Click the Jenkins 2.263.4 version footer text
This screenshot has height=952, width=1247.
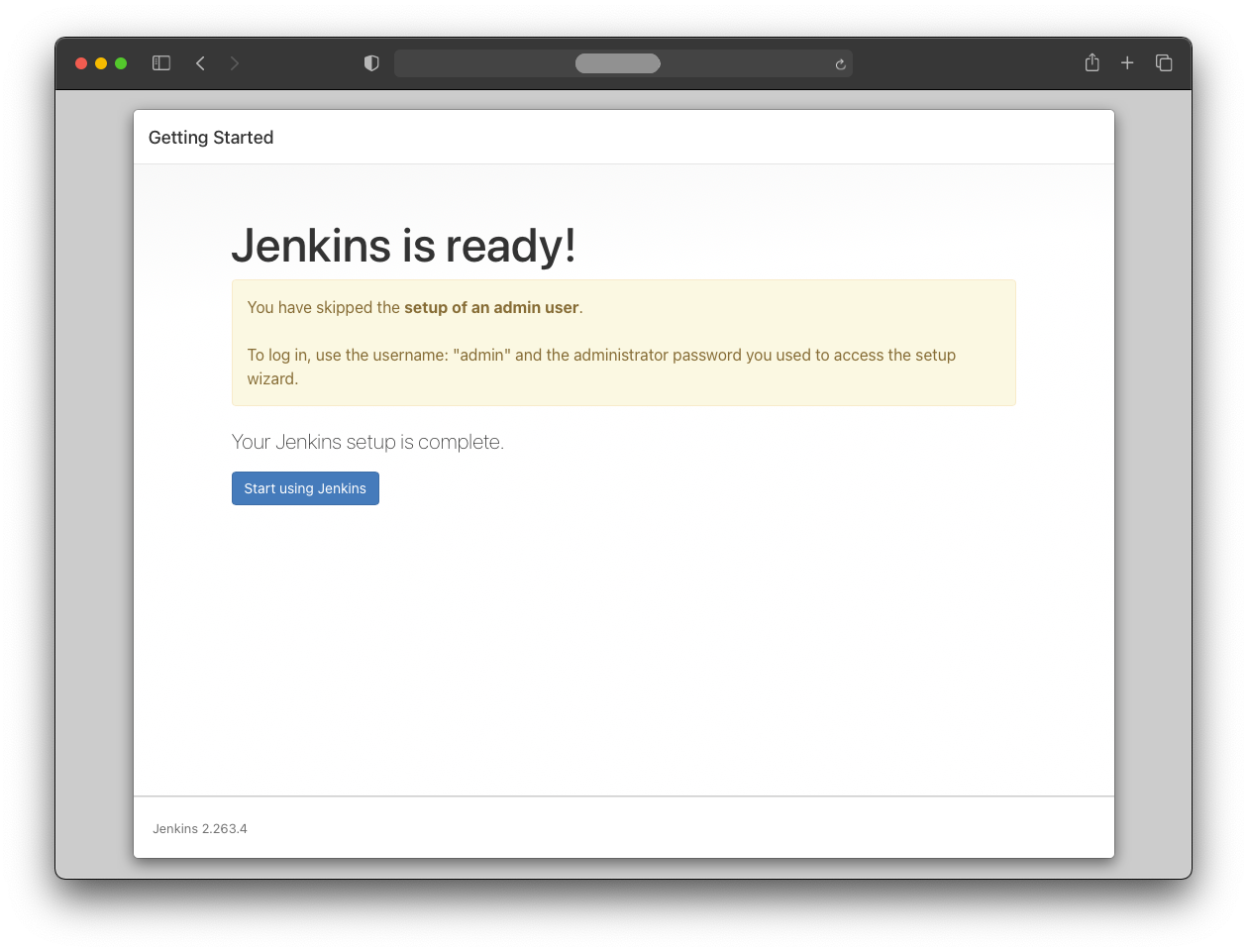tap(200, 828)
